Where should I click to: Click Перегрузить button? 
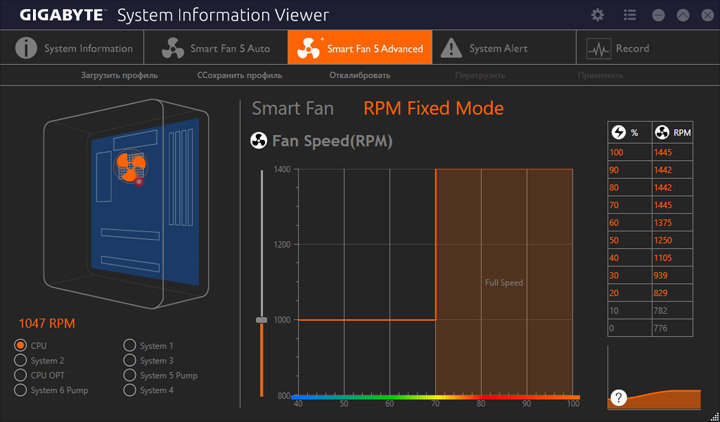[x=480, y=75]
